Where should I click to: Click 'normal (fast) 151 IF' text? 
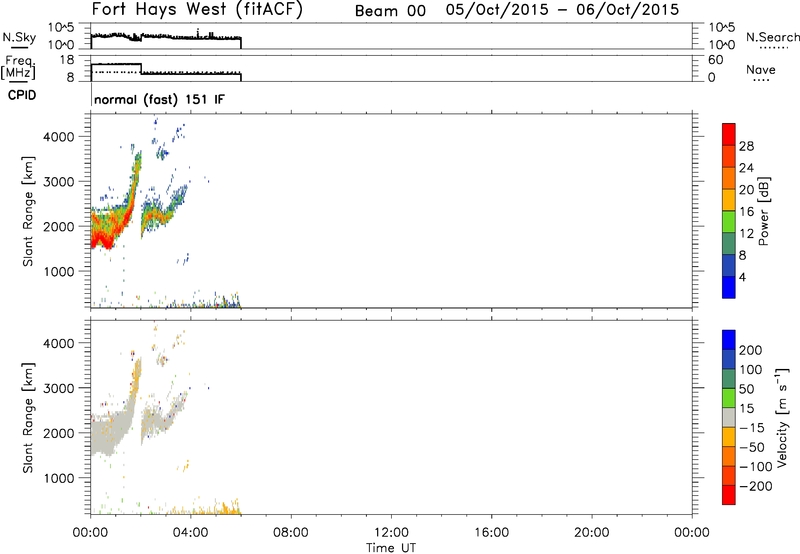tap(159, 99)
